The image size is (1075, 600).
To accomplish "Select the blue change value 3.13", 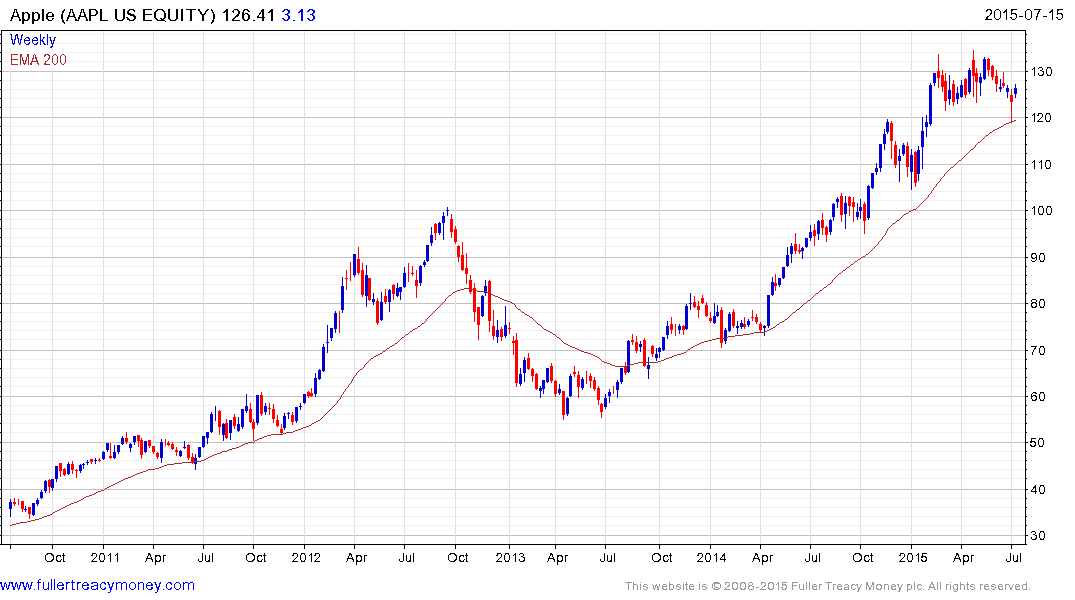I will coord(298,15).
